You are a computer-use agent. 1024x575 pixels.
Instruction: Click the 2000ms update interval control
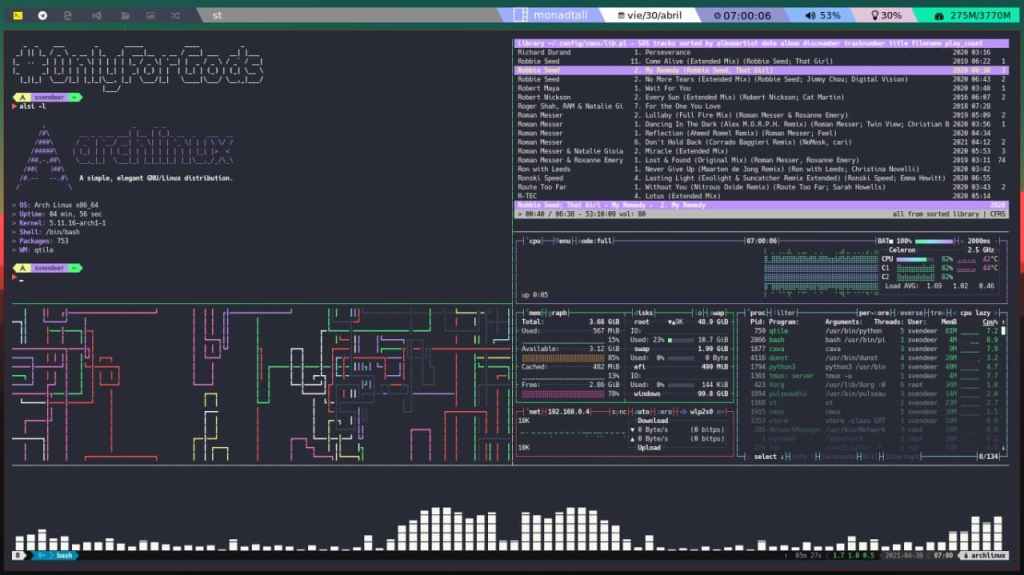click(978, 240)
